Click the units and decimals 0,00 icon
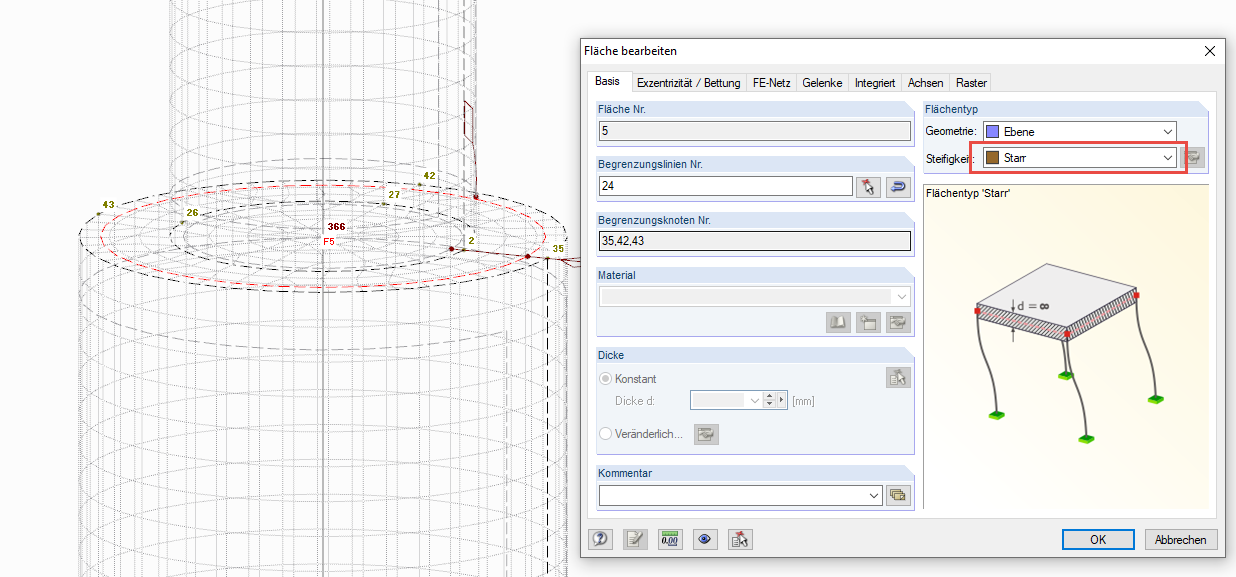Viewport: 1236px width, 577px height. click(x=670, y=539)
